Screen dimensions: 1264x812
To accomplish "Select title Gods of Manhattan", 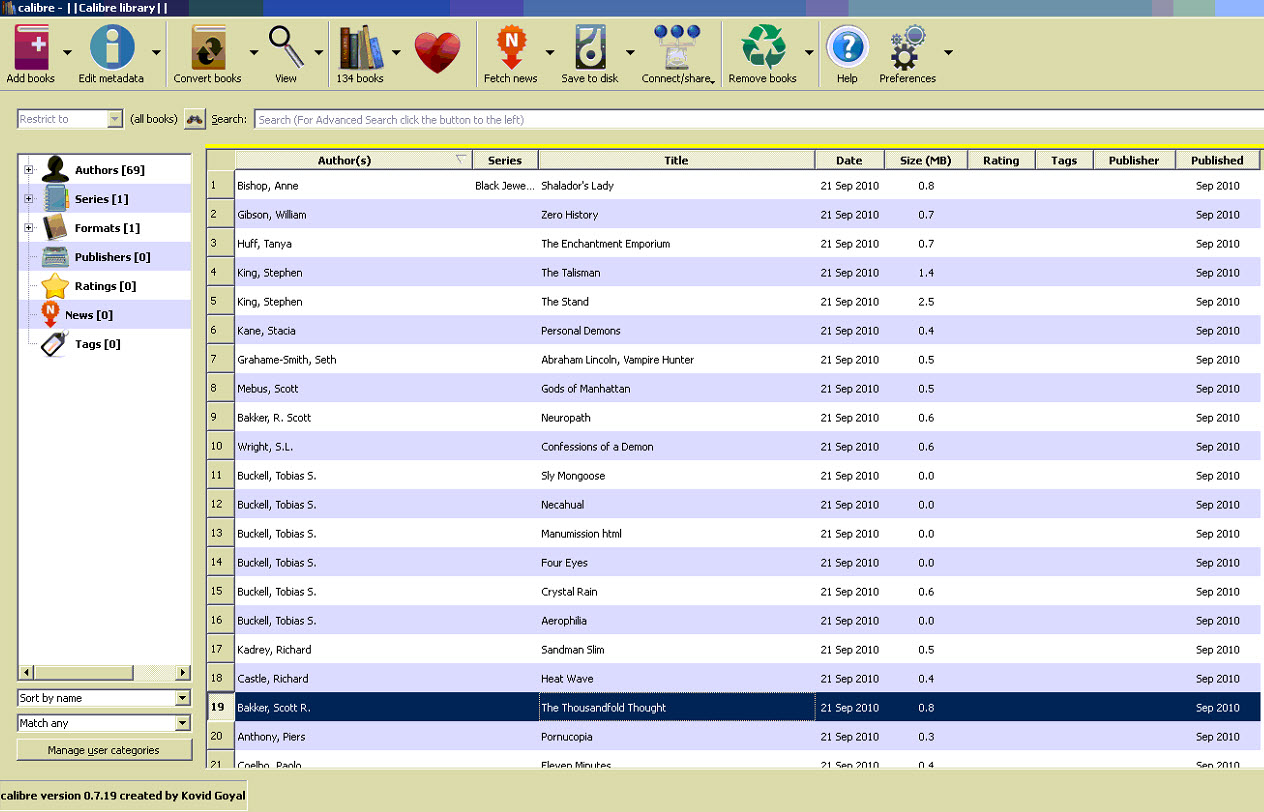I will pos(586,389).
